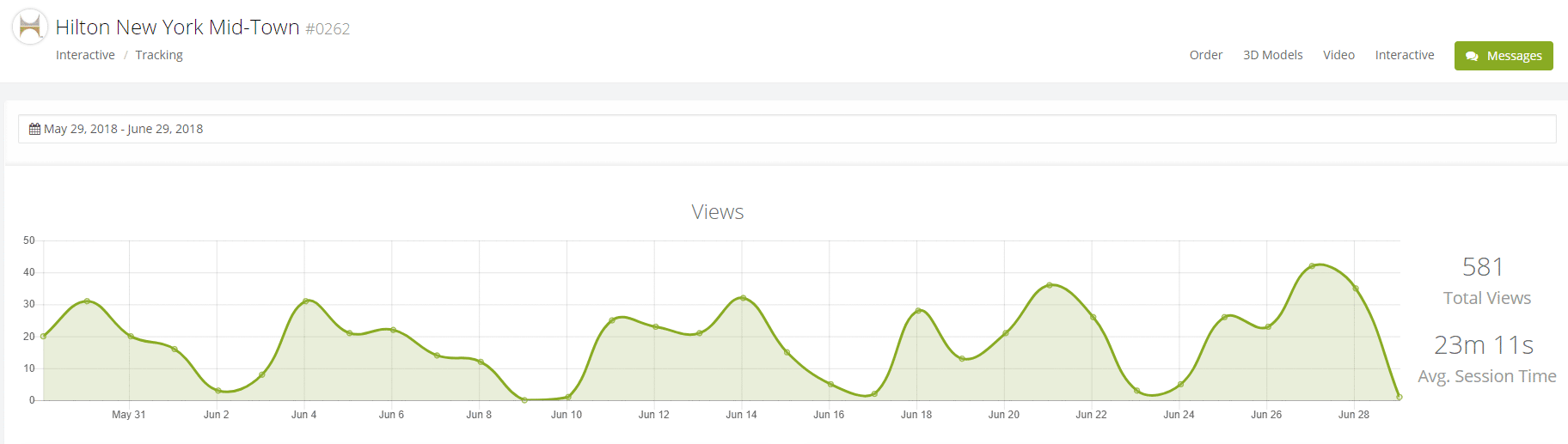Click the Jun 12 axis label

point(654,415)
